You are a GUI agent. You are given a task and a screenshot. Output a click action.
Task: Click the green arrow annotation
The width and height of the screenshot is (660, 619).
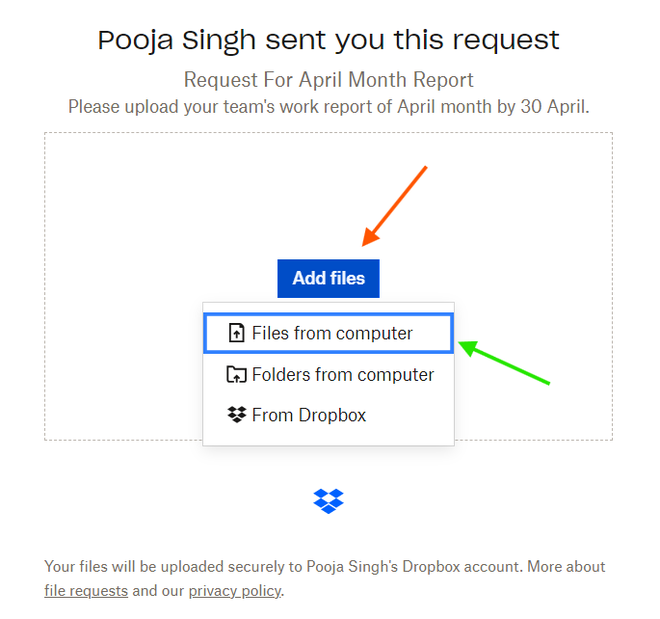505,364
